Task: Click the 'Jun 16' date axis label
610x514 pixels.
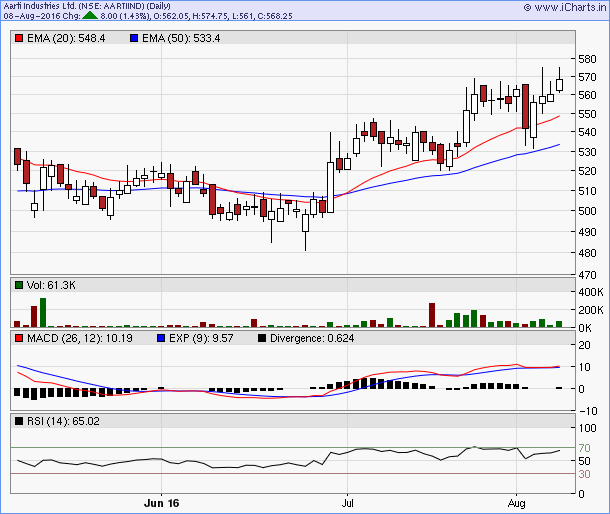Action: click(161, 503)
